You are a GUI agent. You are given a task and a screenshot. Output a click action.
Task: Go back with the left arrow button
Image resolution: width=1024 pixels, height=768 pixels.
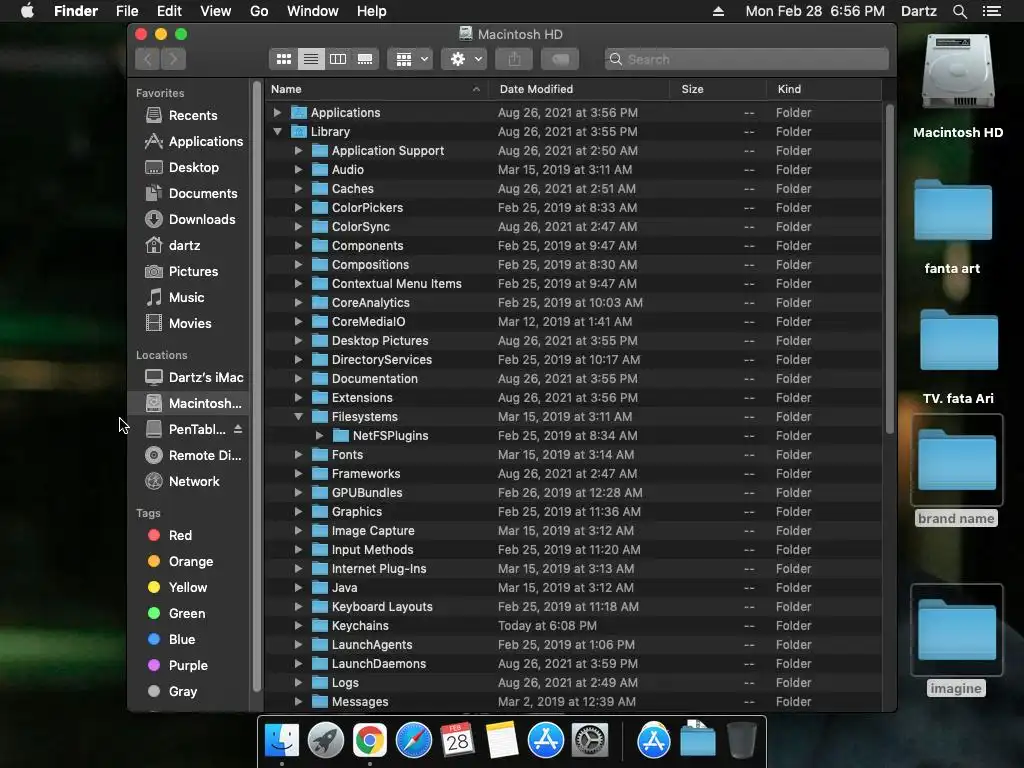(x=148, y=59)
